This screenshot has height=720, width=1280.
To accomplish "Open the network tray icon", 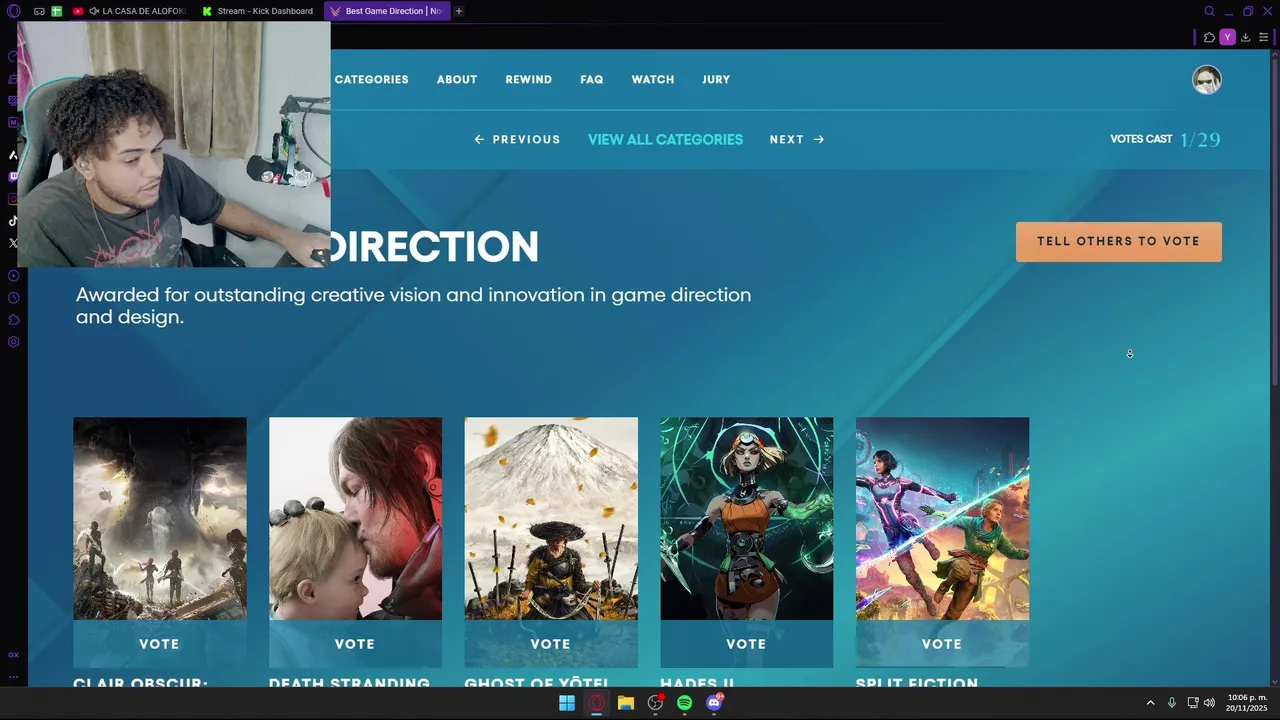I will click(x=1193, y=703).
